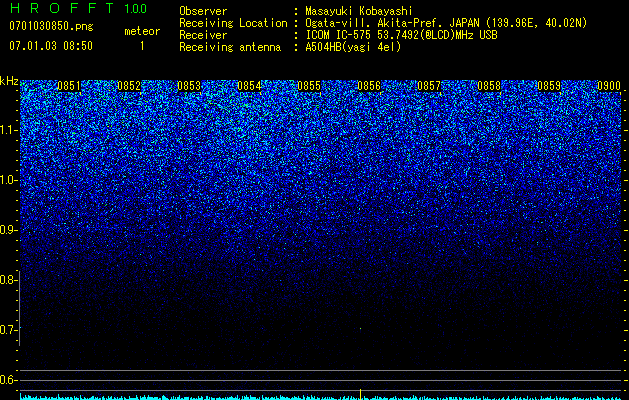This screenshot has height=400, width=629.
Task: Click the kHz axis unit label
Action: (9, 81)
